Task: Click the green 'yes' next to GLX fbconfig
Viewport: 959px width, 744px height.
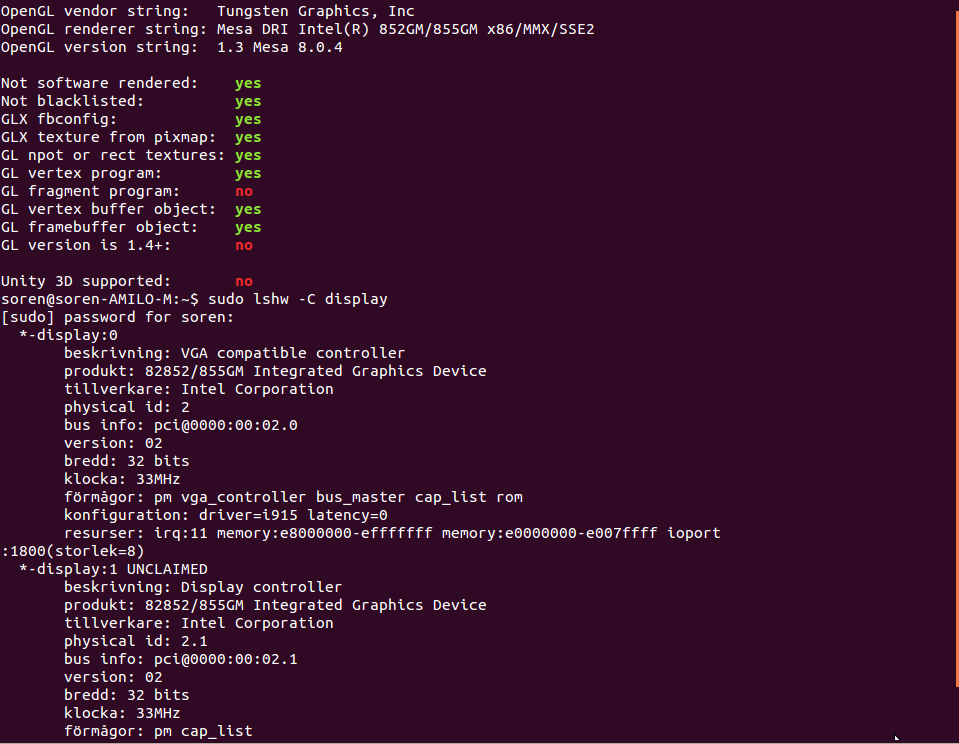Action: point(248,119)
